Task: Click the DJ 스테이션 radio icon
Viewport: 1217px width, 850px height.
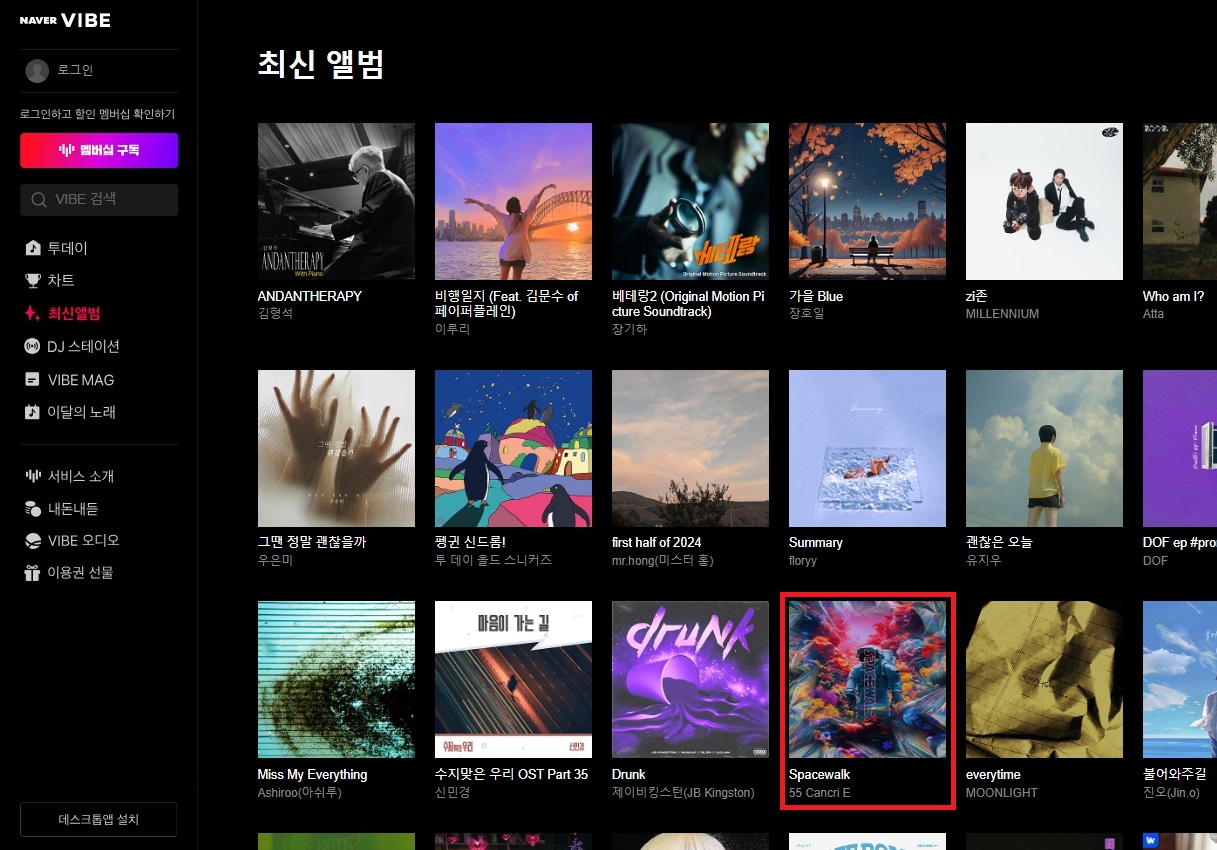Action: point(33,346)
